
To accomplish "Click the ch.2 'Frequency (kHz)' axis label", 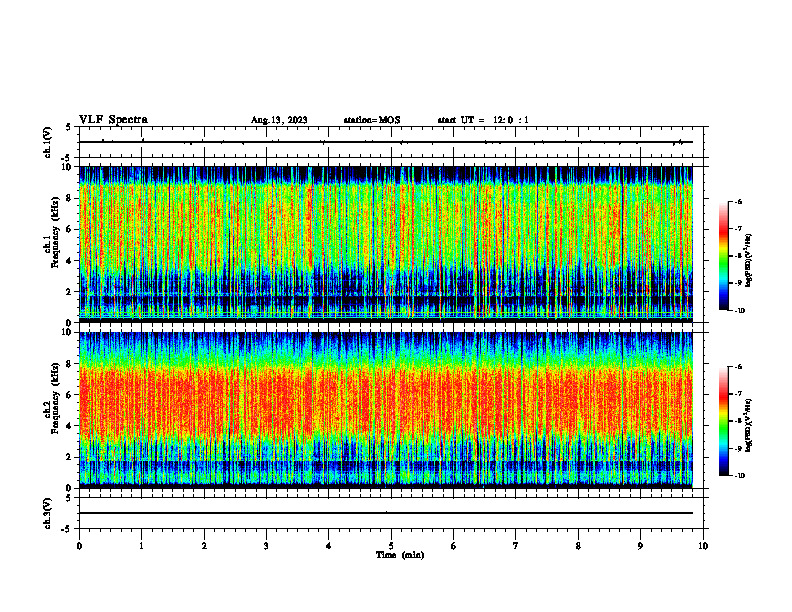I will [x=54, y=399].
